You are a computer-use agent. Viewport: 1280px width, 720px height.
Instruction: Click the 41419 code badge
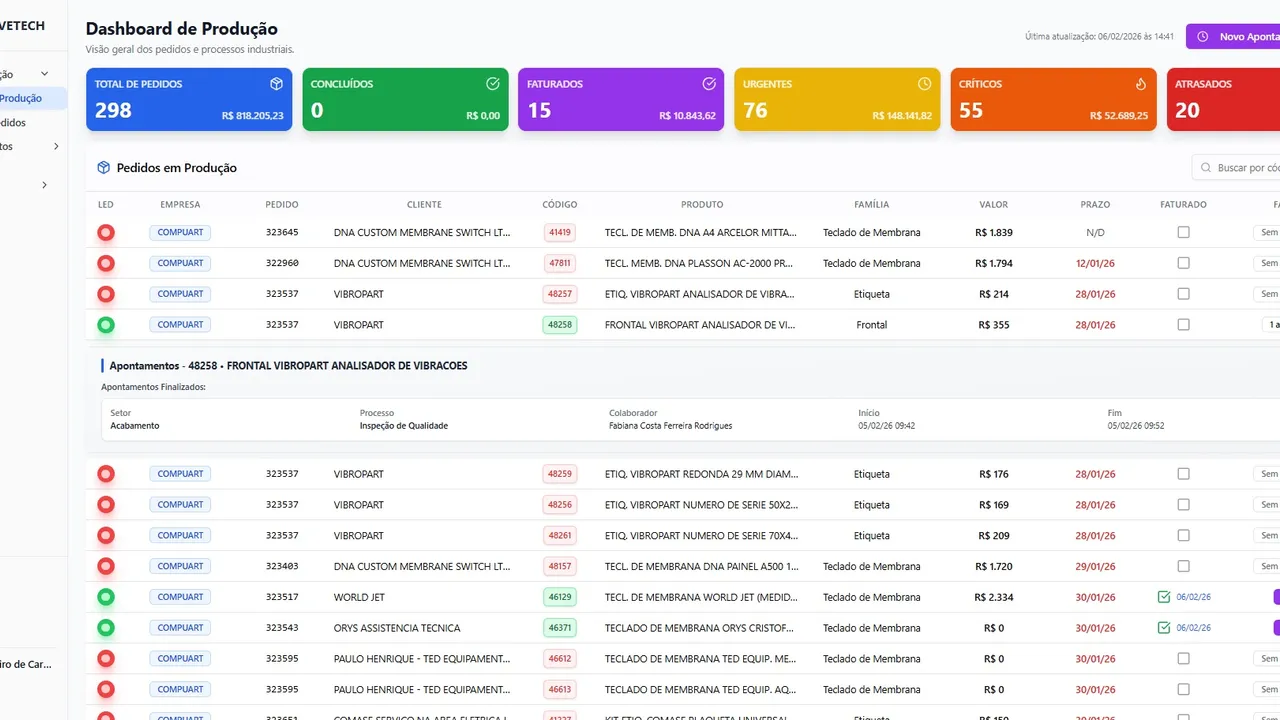coord(560,232)
